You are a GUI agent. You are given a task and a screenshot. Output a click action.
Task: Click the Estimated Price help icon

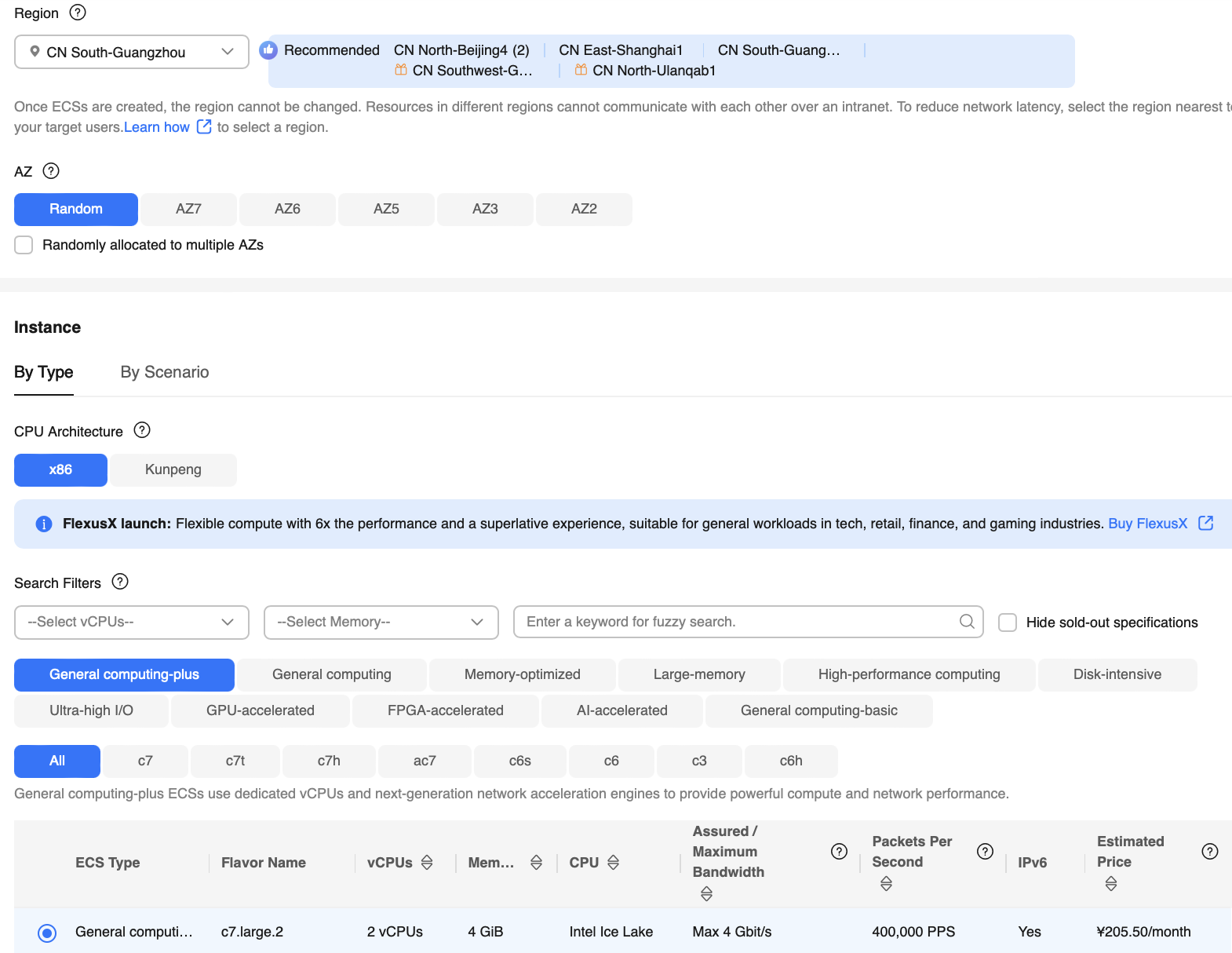[x=1209, y=852]
